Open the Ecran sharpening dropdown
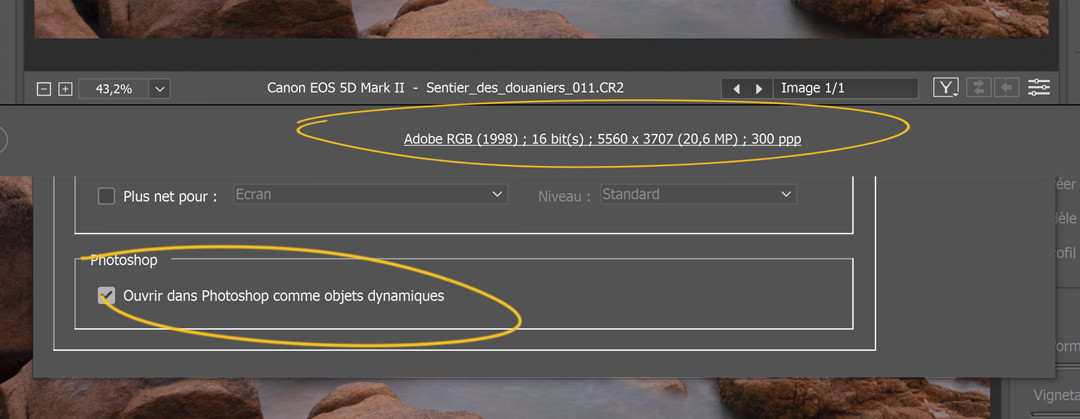Viewport: 1080px width, 419px height. tap(371, 194)
